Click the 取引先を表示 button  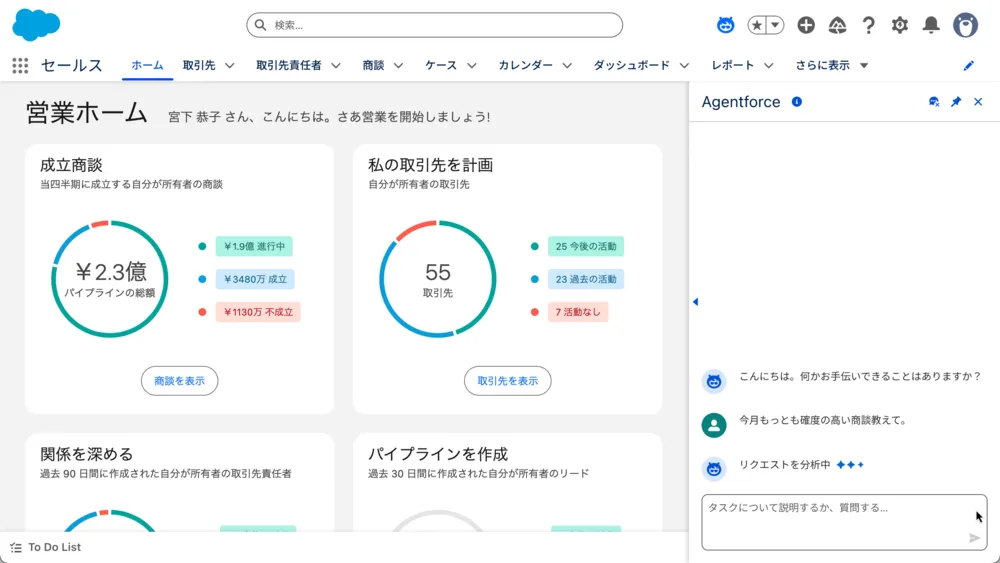508,381
